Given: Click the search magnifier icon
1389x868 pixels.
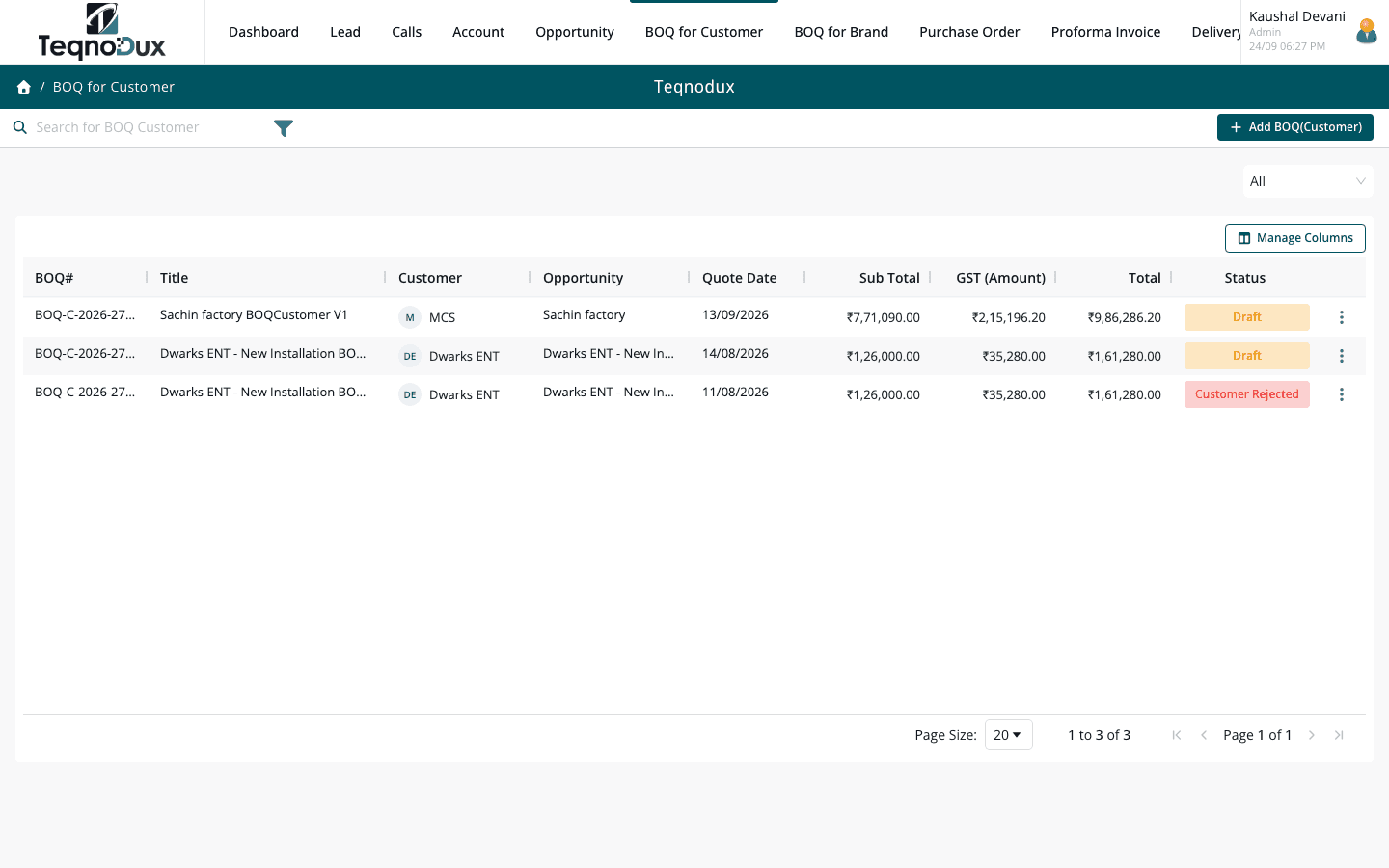Looking at the screenshot, I should [x=19, y=127].
